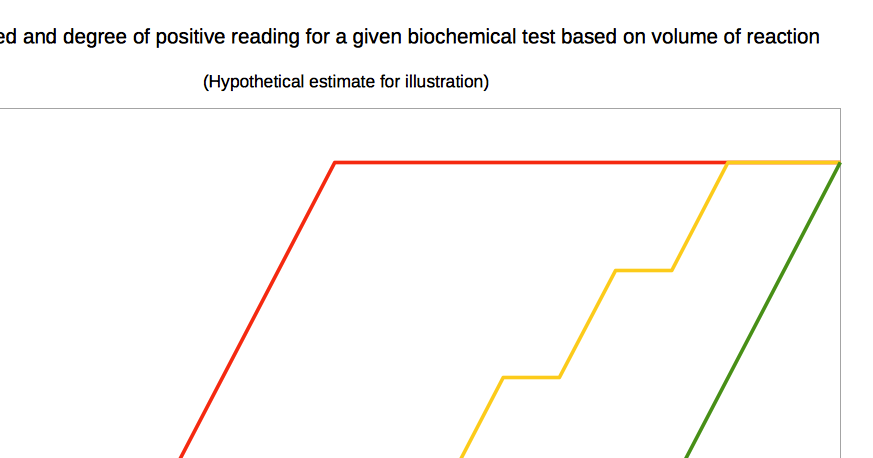Click the chart title mentioning biochemical test
The height and width of the screenshot is (458, 873).
pos(409,37)
